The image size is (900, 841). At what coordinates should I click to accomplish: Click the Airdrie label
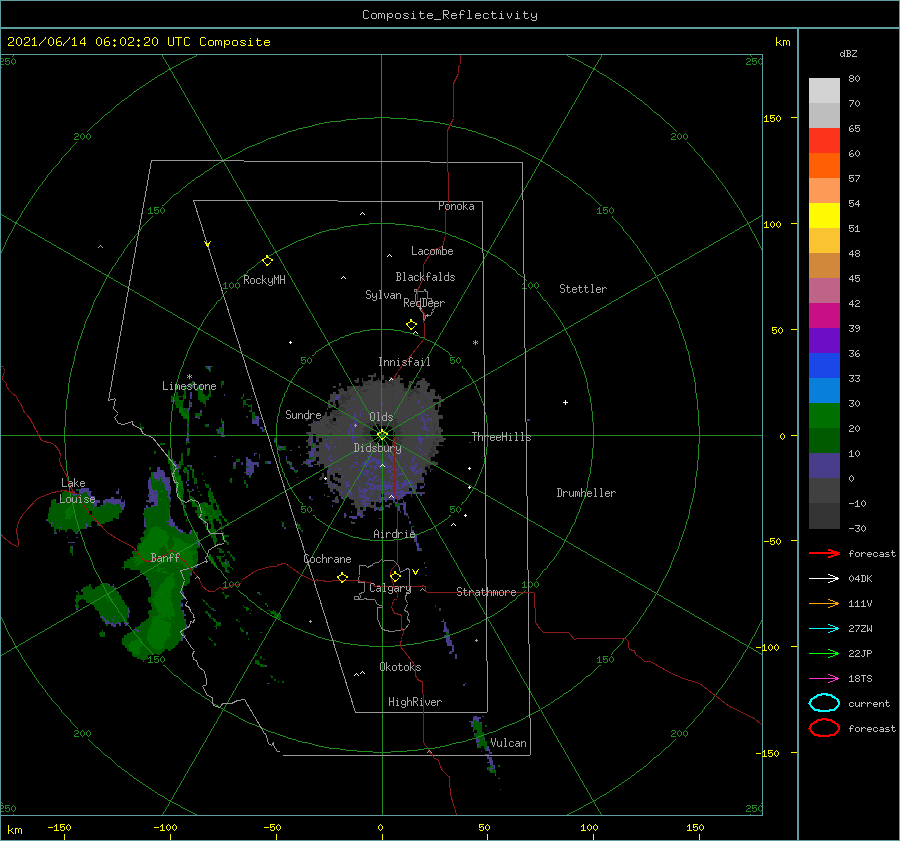point(394,534)
